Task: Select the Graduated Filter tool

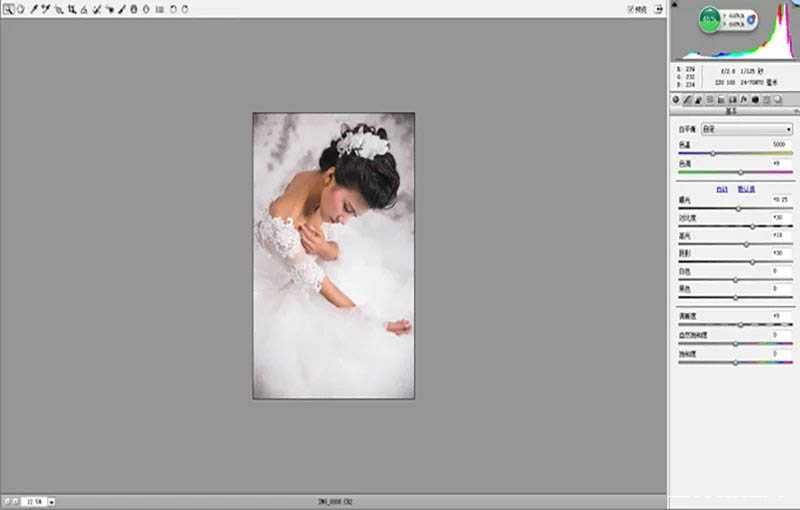Action: point(134,9)
